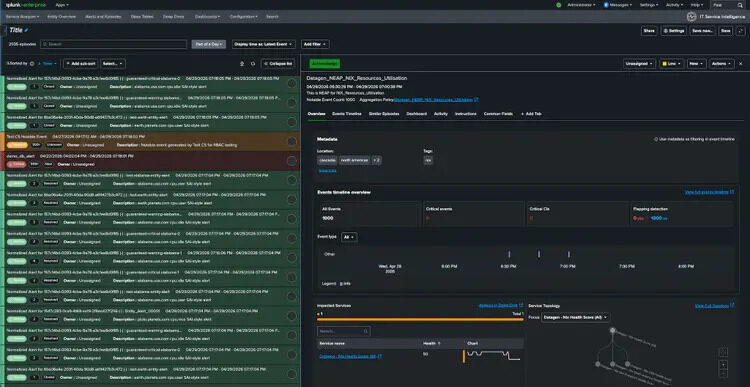The image size is (750, 387).
Task: Click the Save new... button
Action: 703,31
